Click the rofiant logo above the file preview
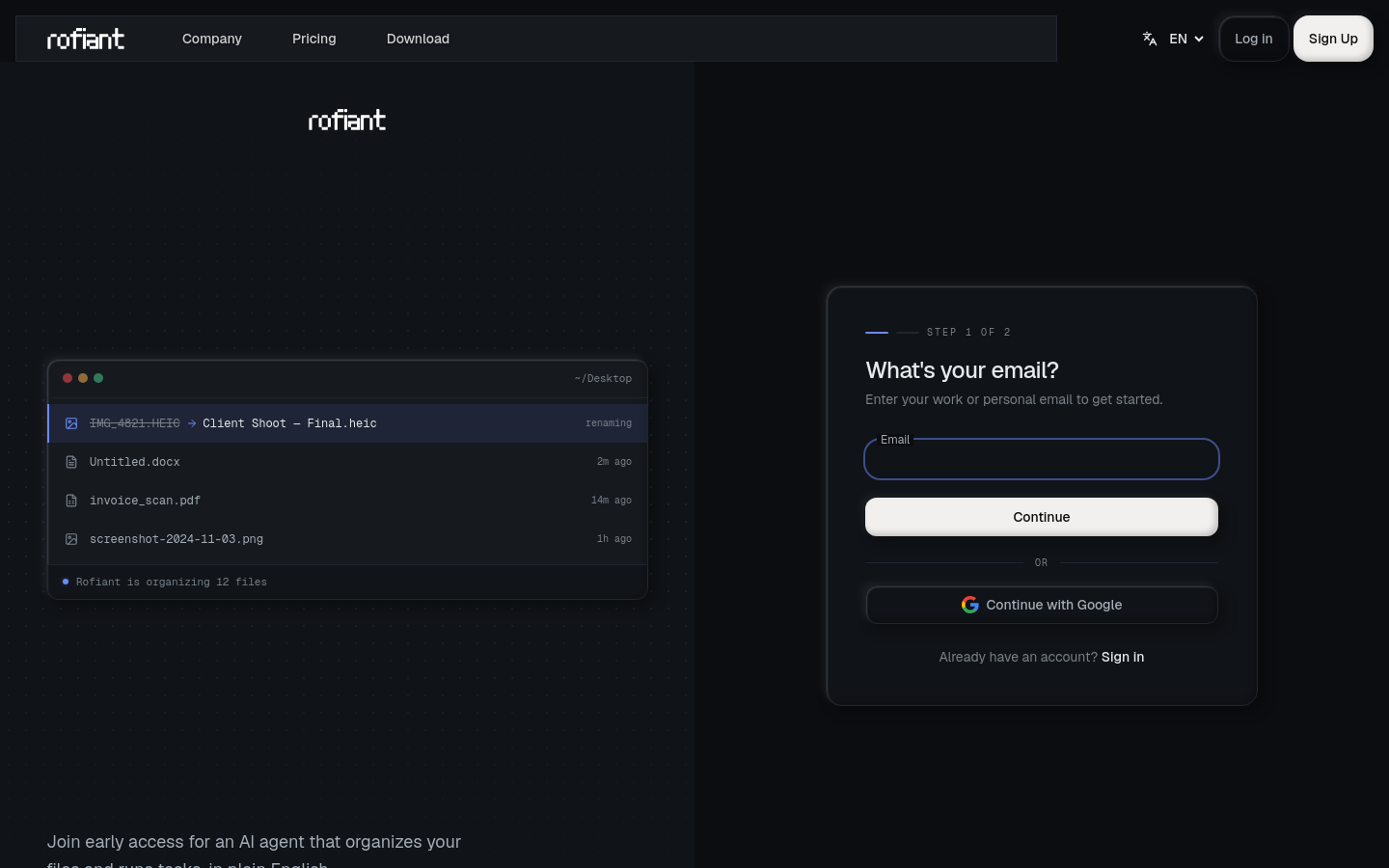Viewport: 1389px width, 868px height. 347,121
